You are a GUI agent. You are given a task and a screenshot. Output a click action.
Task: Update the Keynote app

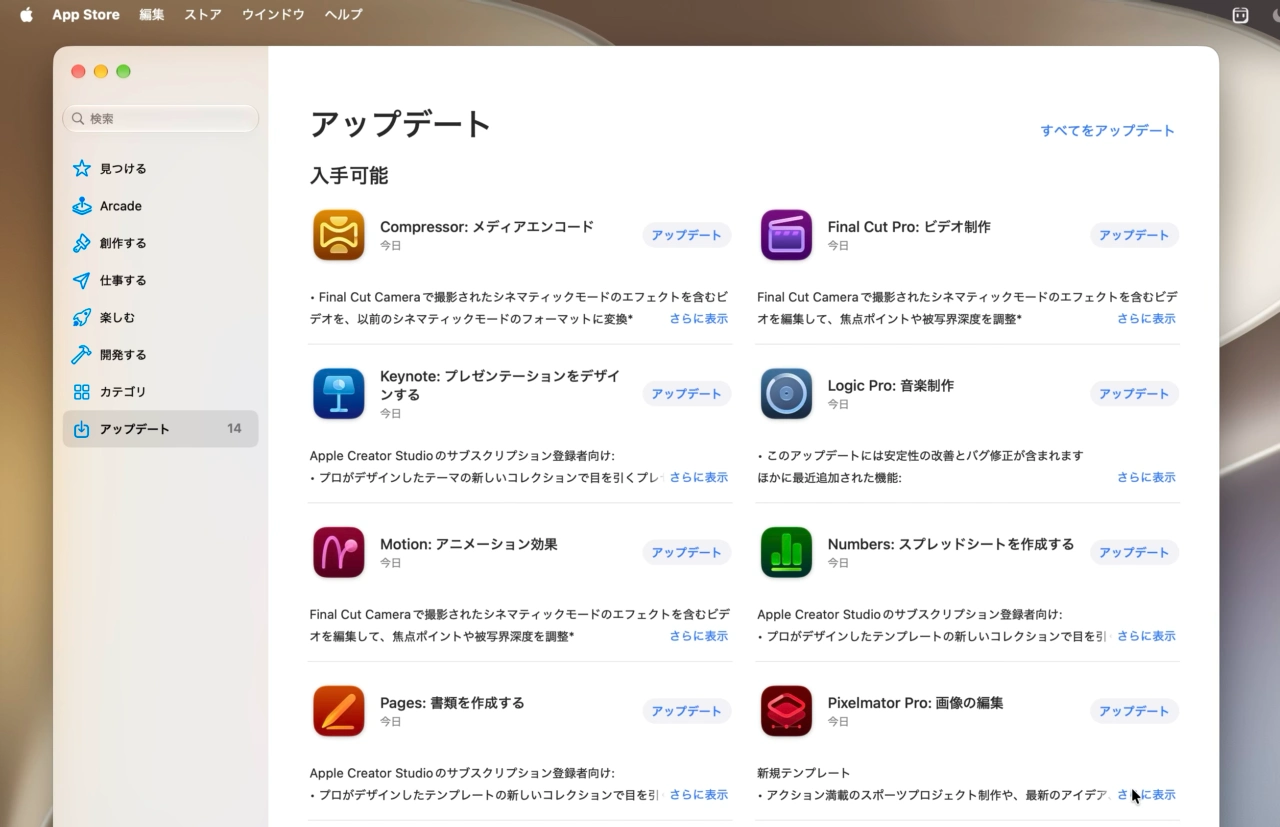click(x=687, y=394)
